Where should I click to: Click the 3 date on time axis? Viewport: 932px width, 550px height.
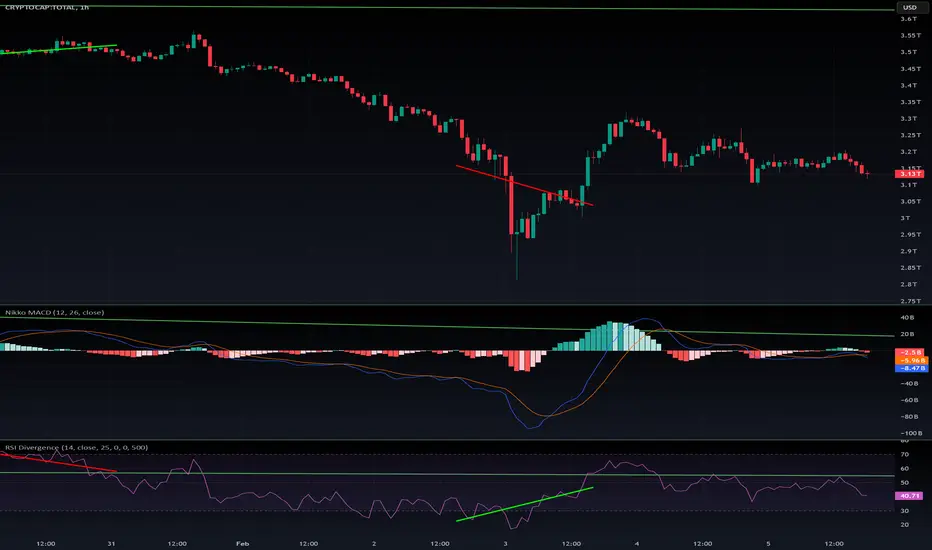pos(505,543)
